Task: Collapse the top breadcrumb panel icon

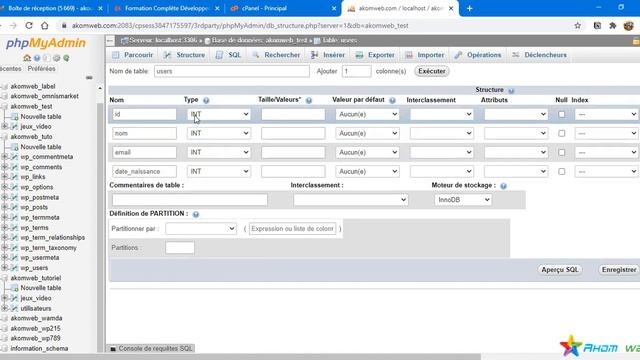Action: click(110, 40)
